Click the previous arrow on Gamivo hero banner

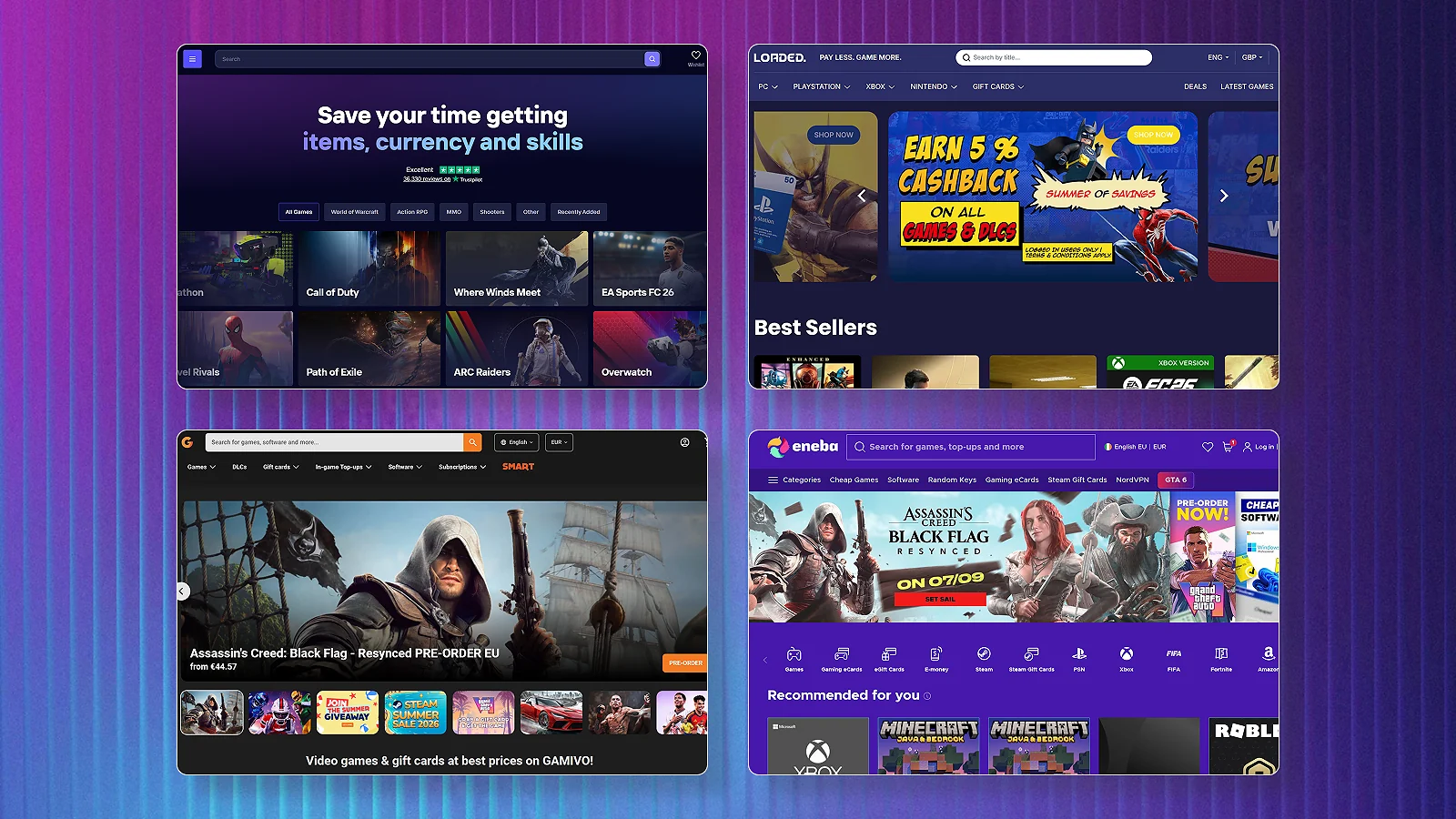tap(182, 591)
